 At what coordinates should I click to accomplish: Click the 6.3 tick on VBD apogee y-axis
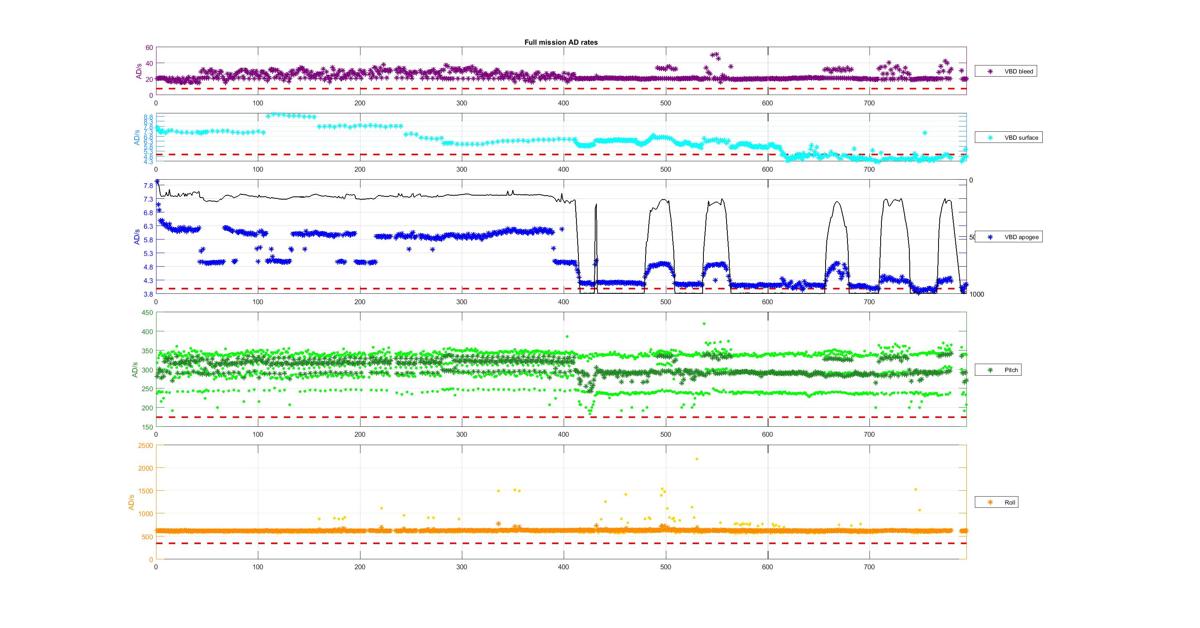[x=148, y=226]
